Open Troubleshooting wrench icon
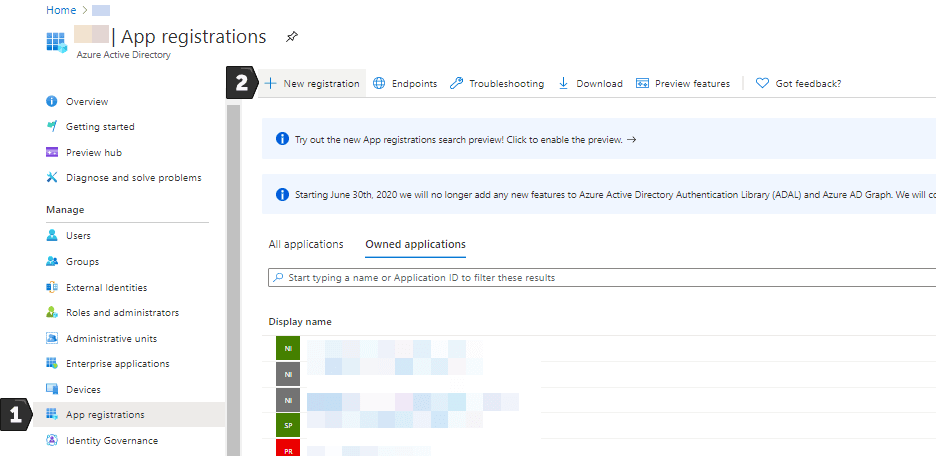 [456, 84]
